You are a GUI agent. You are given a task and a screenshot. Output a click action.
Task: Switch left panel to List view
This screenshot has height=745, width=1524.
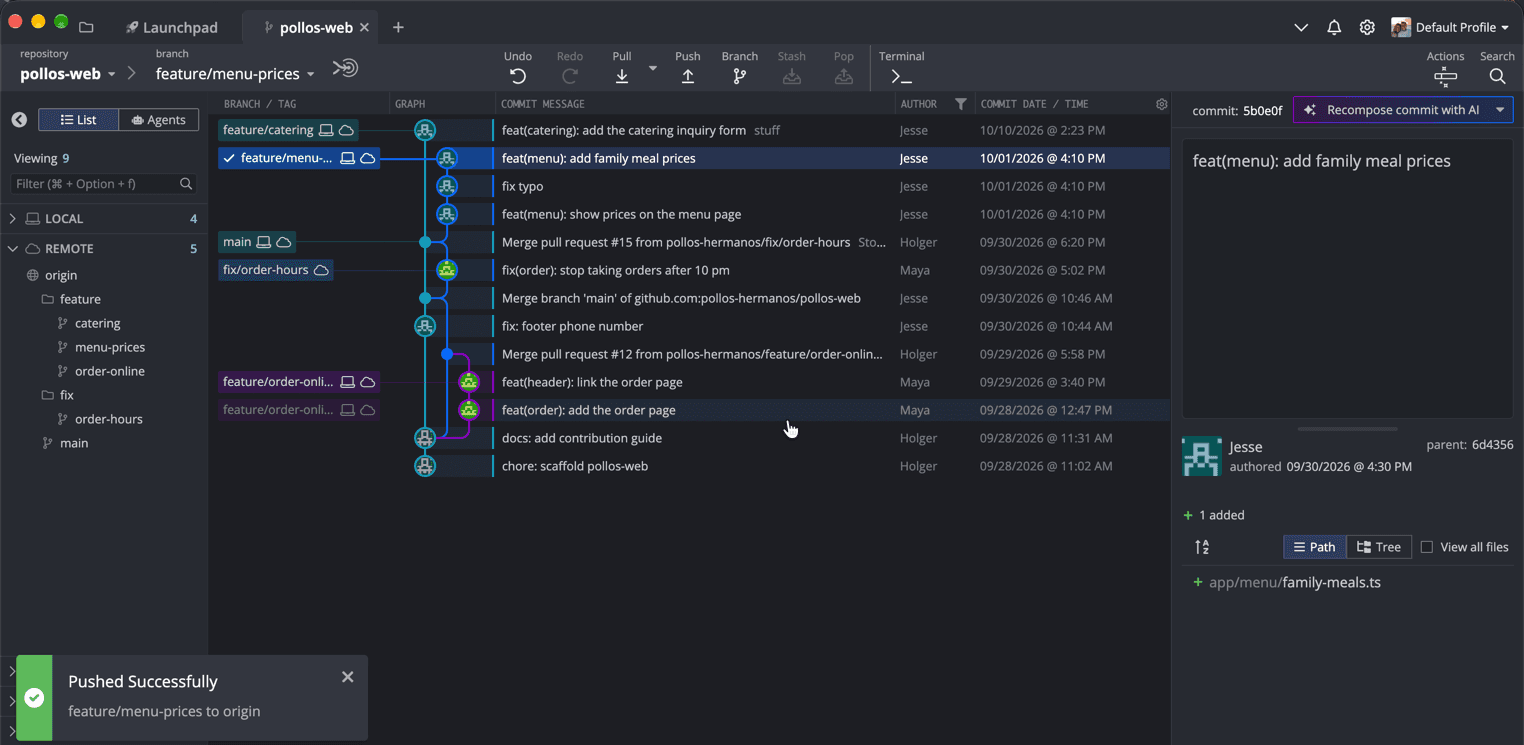pos(79,120)
